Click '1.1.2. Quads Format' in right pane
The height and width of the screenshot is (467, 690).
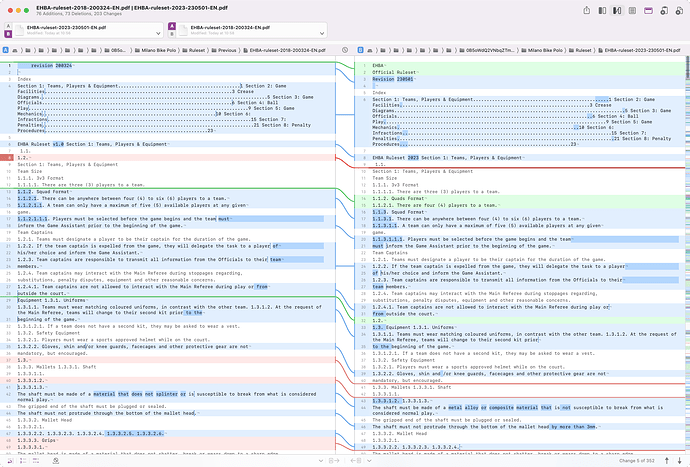399,199
